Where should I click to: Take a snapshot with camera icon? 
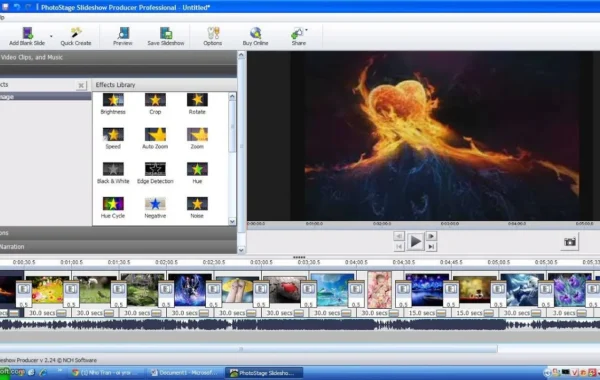click(570, 242)
